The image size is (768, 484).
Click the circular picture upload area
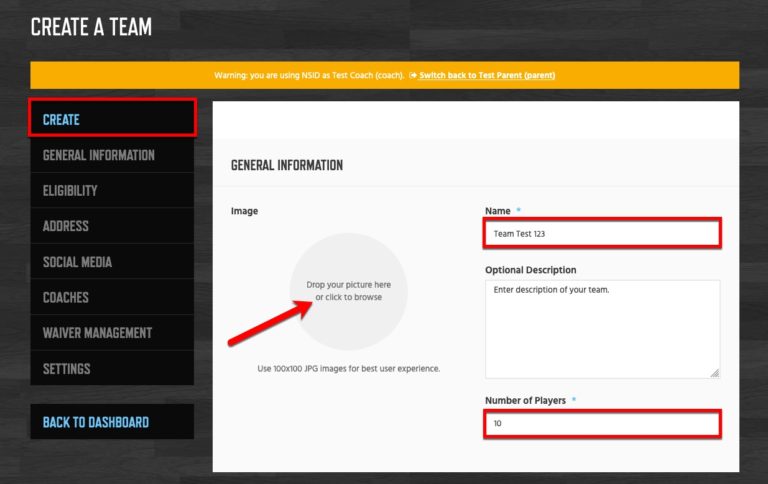[348, 291]
